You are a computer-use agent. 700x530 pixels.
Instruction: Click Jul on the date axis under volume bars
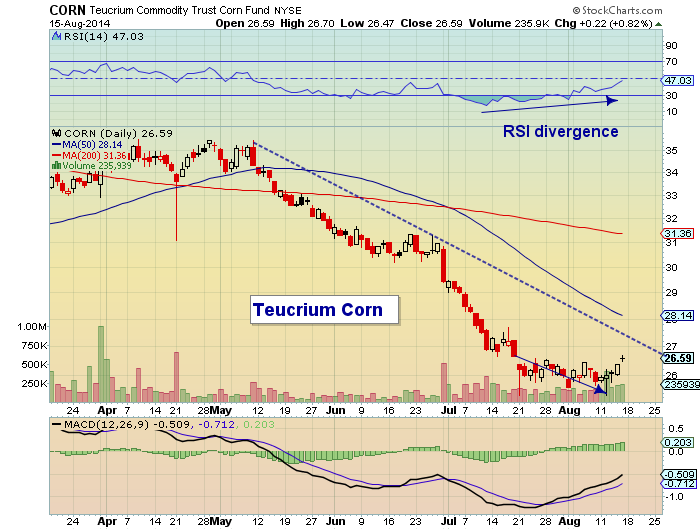pyautogui.click(x=448, y=410)
